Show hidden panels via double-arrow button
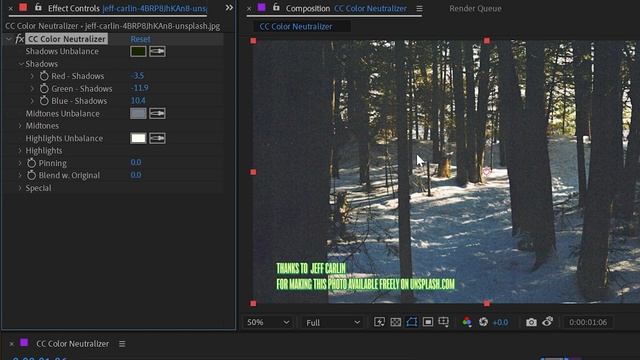This screenshot has width=640, height=360. [x=229, y=8]
